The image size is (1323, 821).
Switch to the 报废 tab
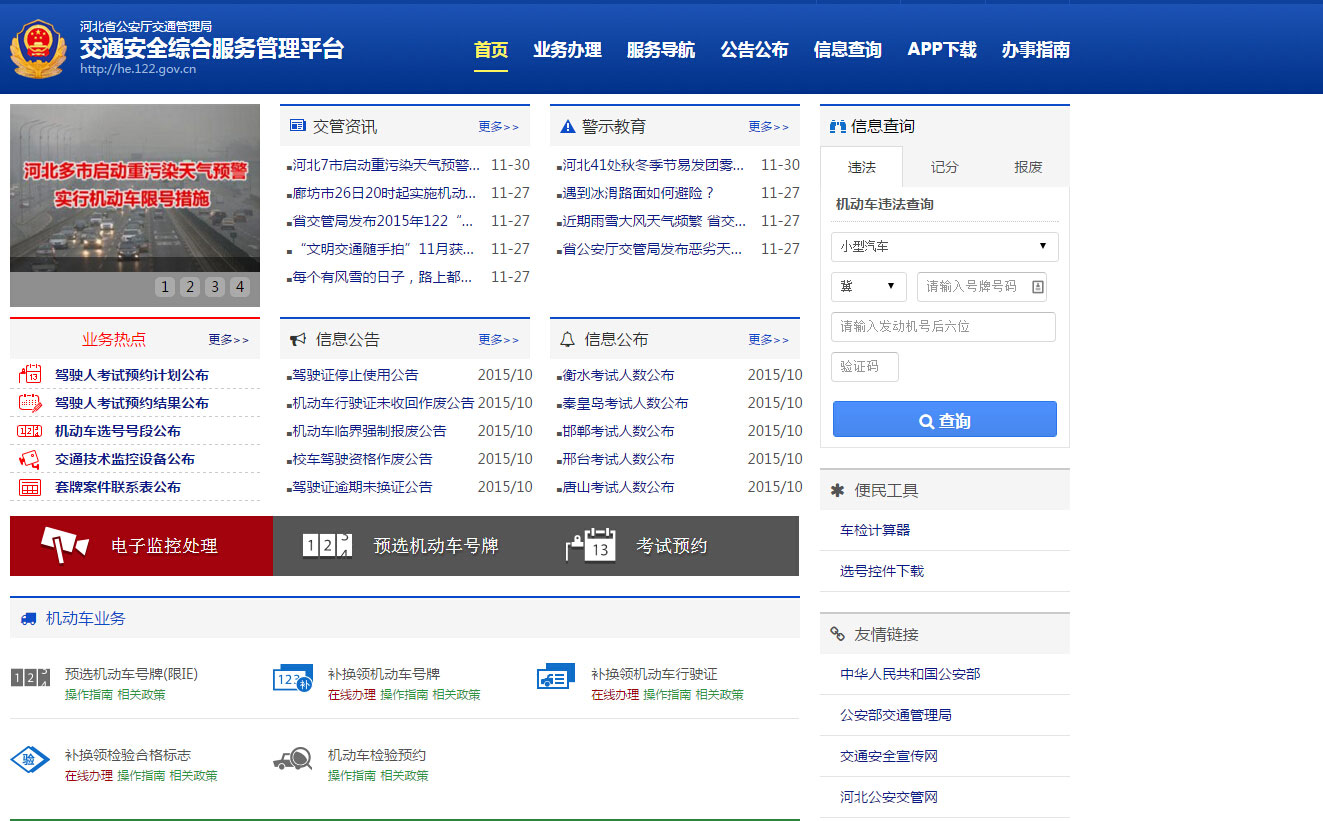click(1028, 167)
